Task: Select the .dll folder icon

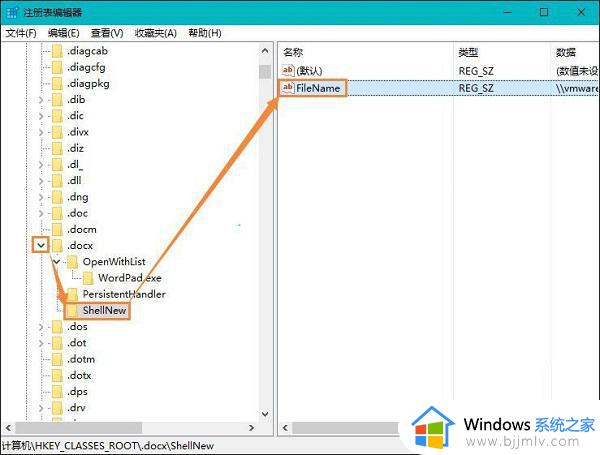Action: (x=57, y=181)
